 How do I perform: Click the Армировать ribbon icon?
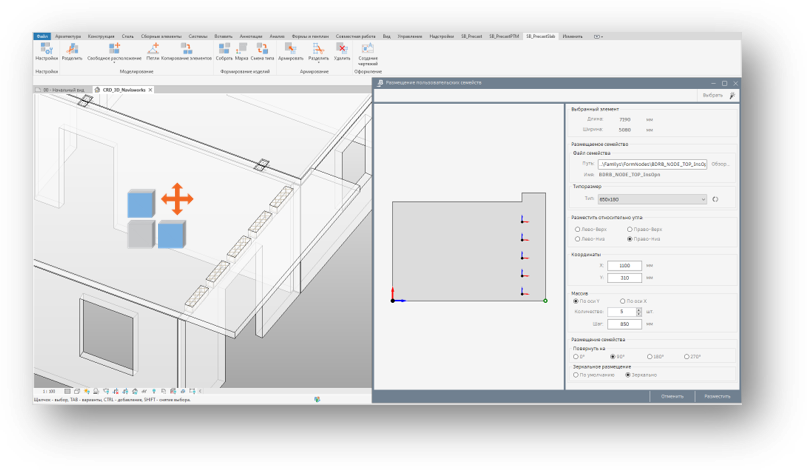click(x=290, y=49)
